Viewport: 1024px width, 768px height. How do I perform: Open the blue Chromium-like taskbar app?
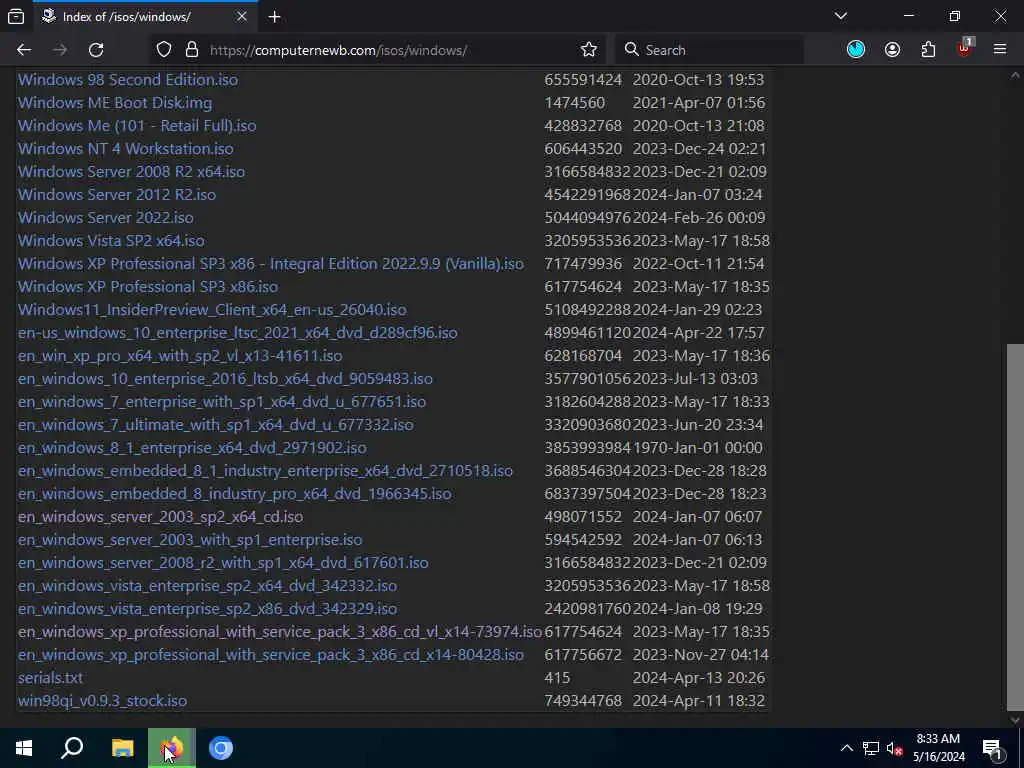click(221, 748)
